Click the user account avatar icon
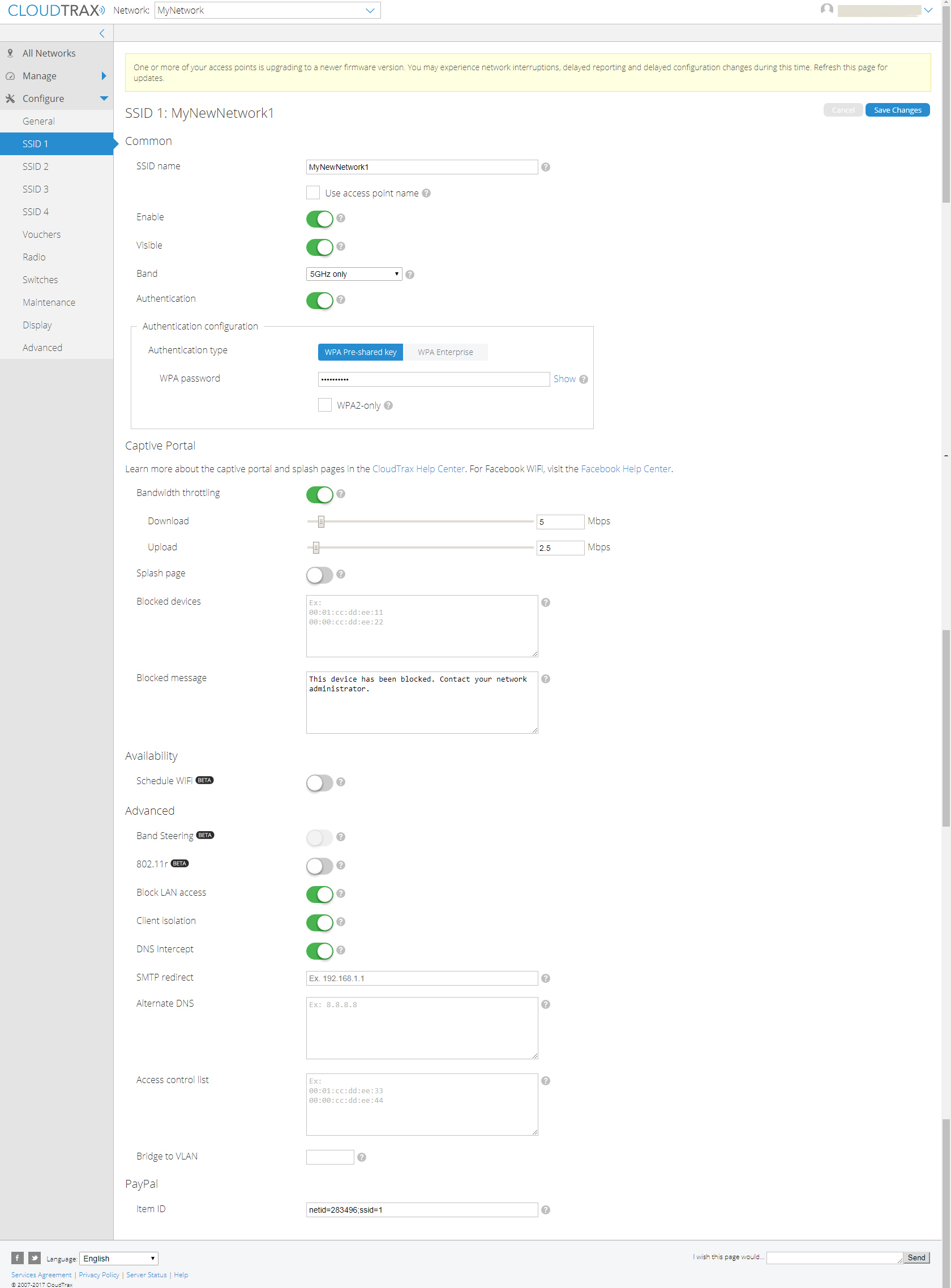The height and width of the screenshot is (1288, 951). tap(826, 9)
